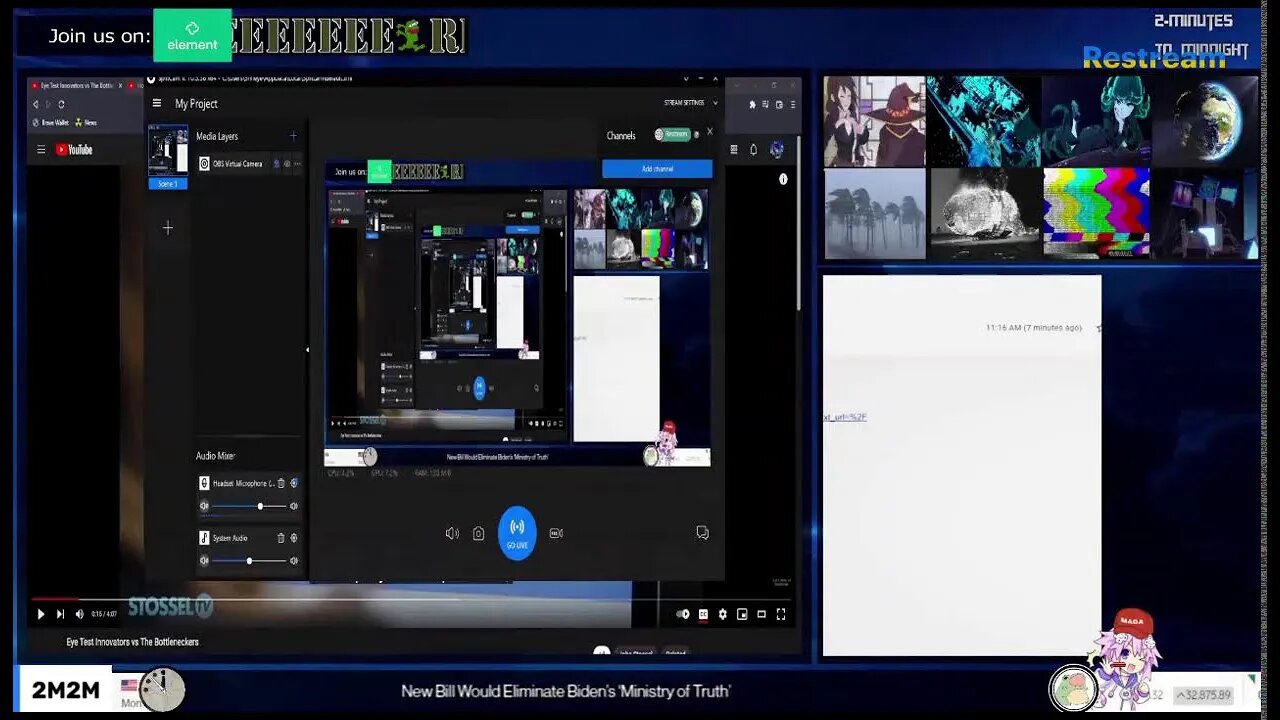Viewport: 1280px width, 720px height.
Task: Toggle the master speaker volume icon
Action: (x=452, y=533)
